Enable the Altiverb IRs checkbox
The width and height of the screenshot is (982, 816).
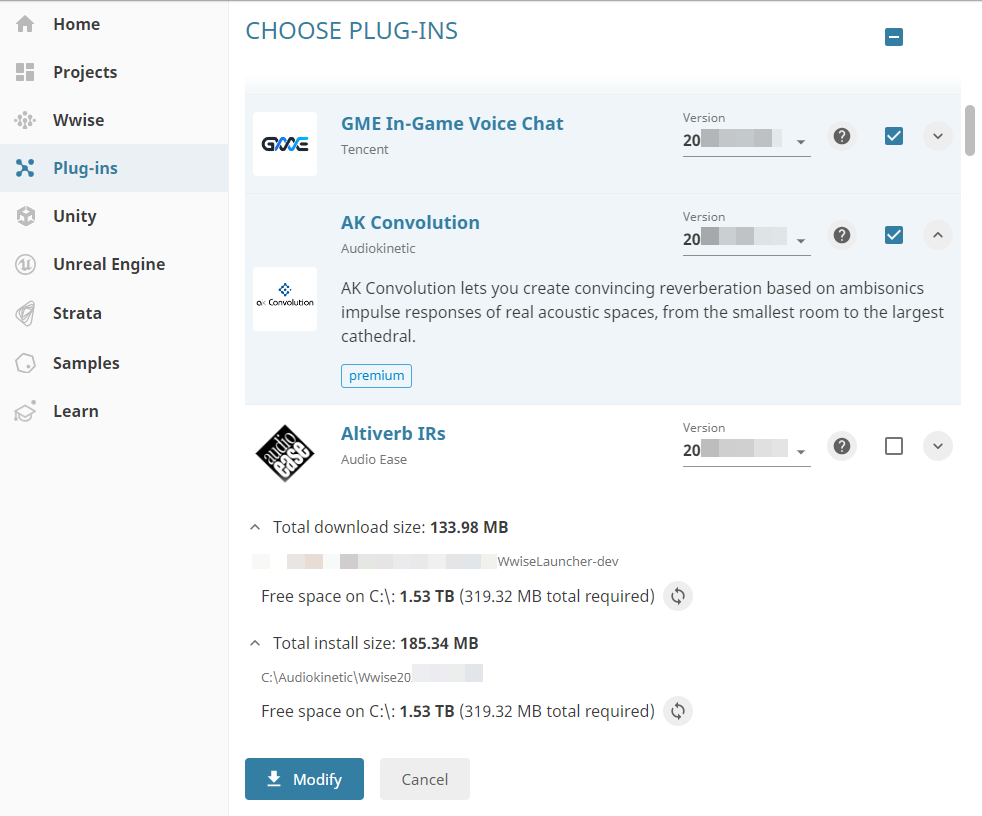pos(894,446)
